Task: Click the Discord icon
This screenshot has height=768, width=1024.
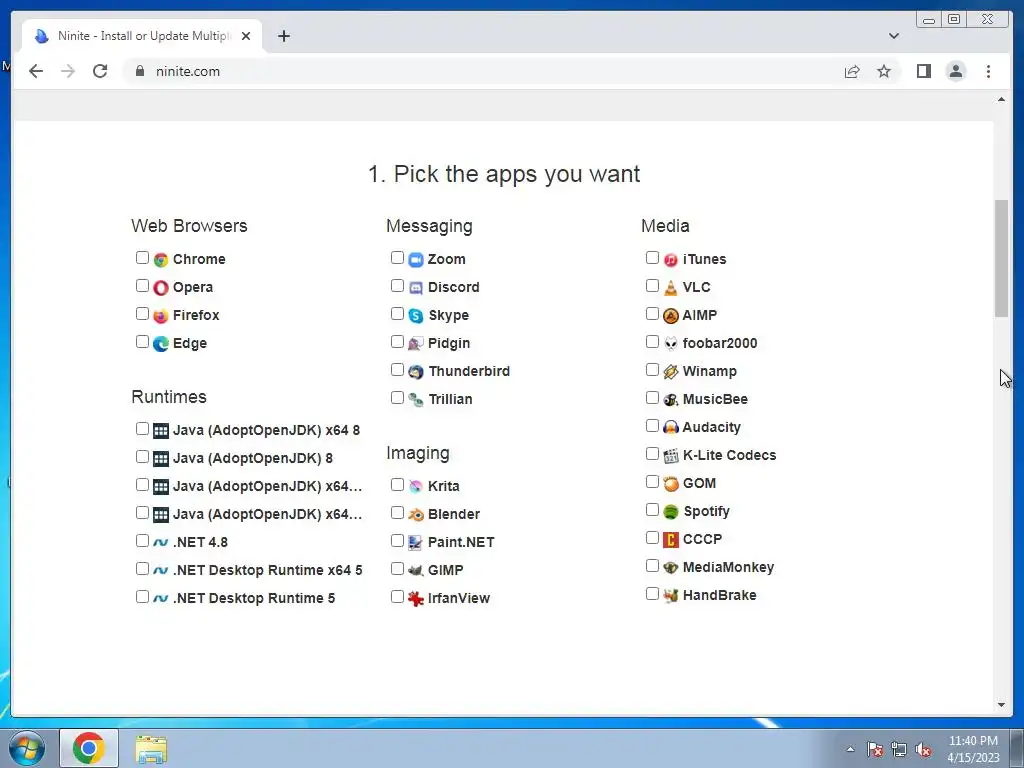Action: tap(416, 288)
